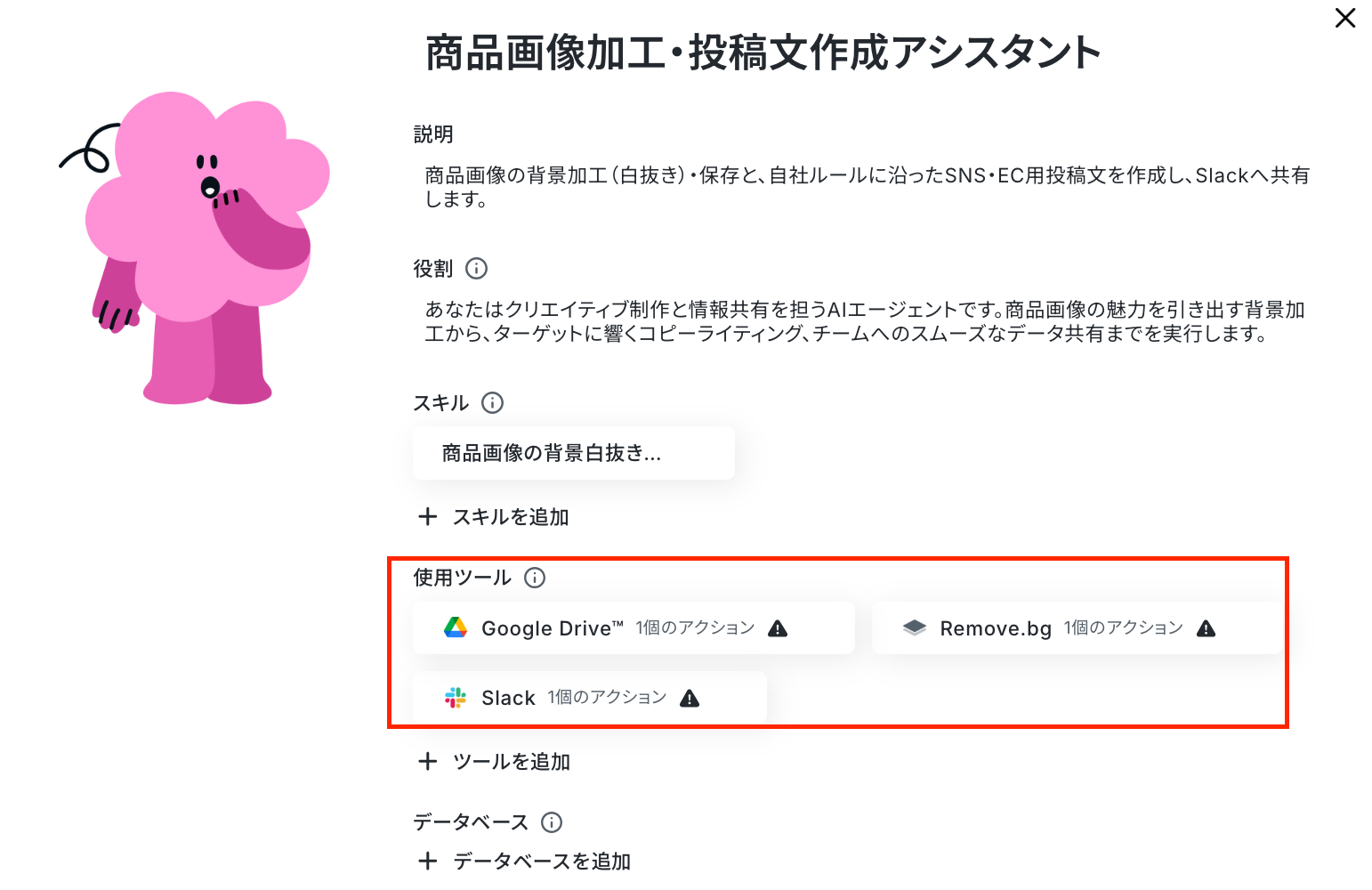Screen dimensions: 1372x890
Task: Click the warning triangle on Slack
Action: (690, 698)
